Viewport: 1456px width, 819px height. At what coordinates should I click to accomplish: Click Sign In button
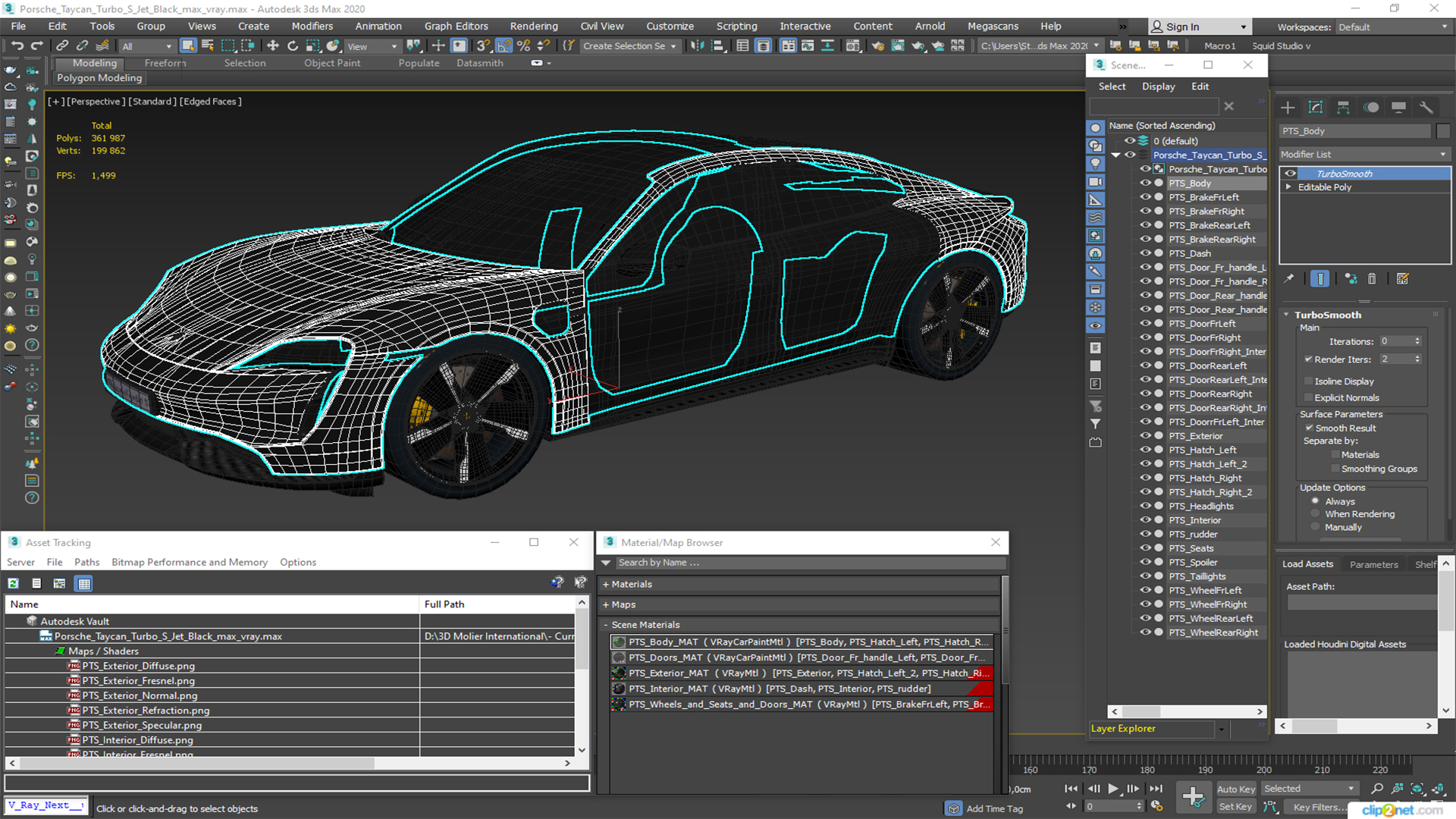pos(1198,27)
